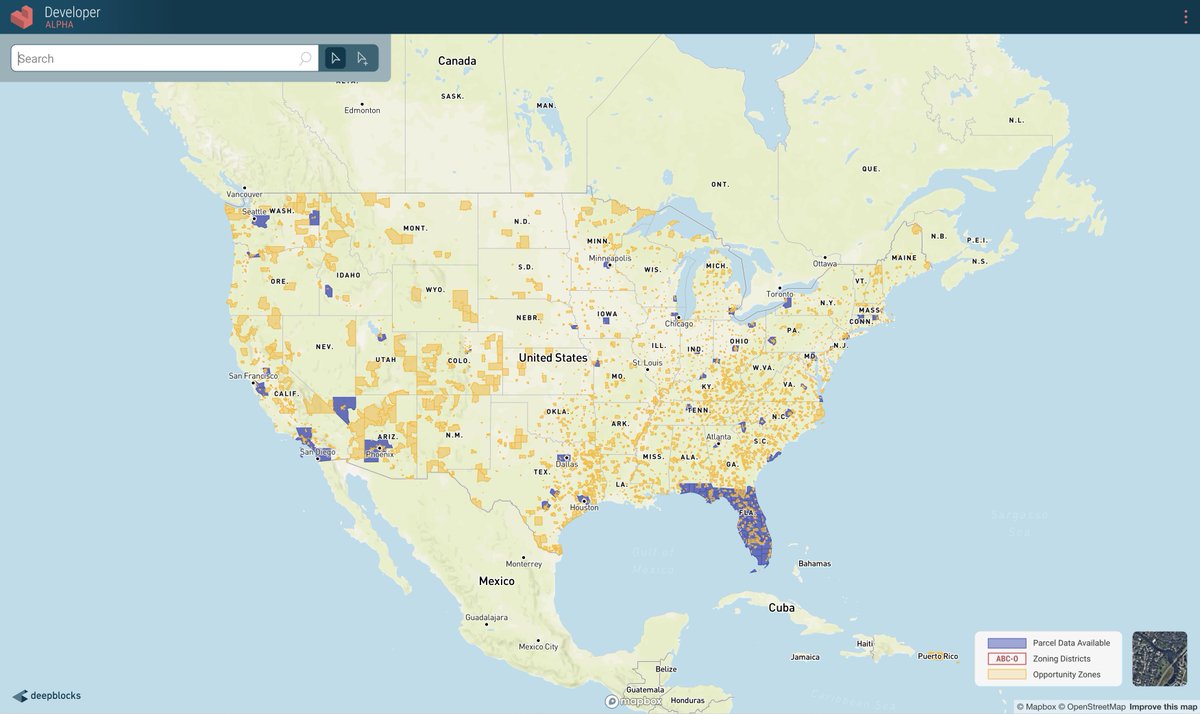The image size is (1200, 714).
Task: Select the single-select cursor tool
Action: [x=335, y=58]
